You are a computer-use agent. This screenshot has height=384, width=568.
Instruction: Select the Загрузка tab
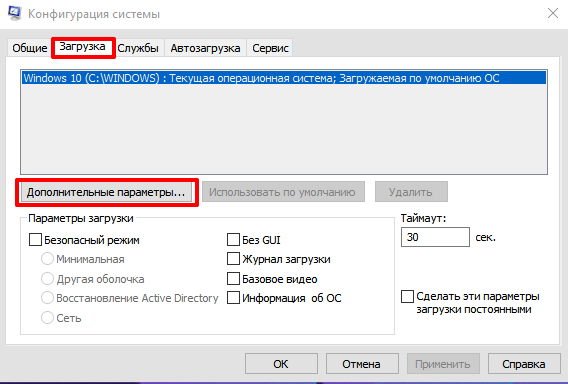tap(83, 47)
